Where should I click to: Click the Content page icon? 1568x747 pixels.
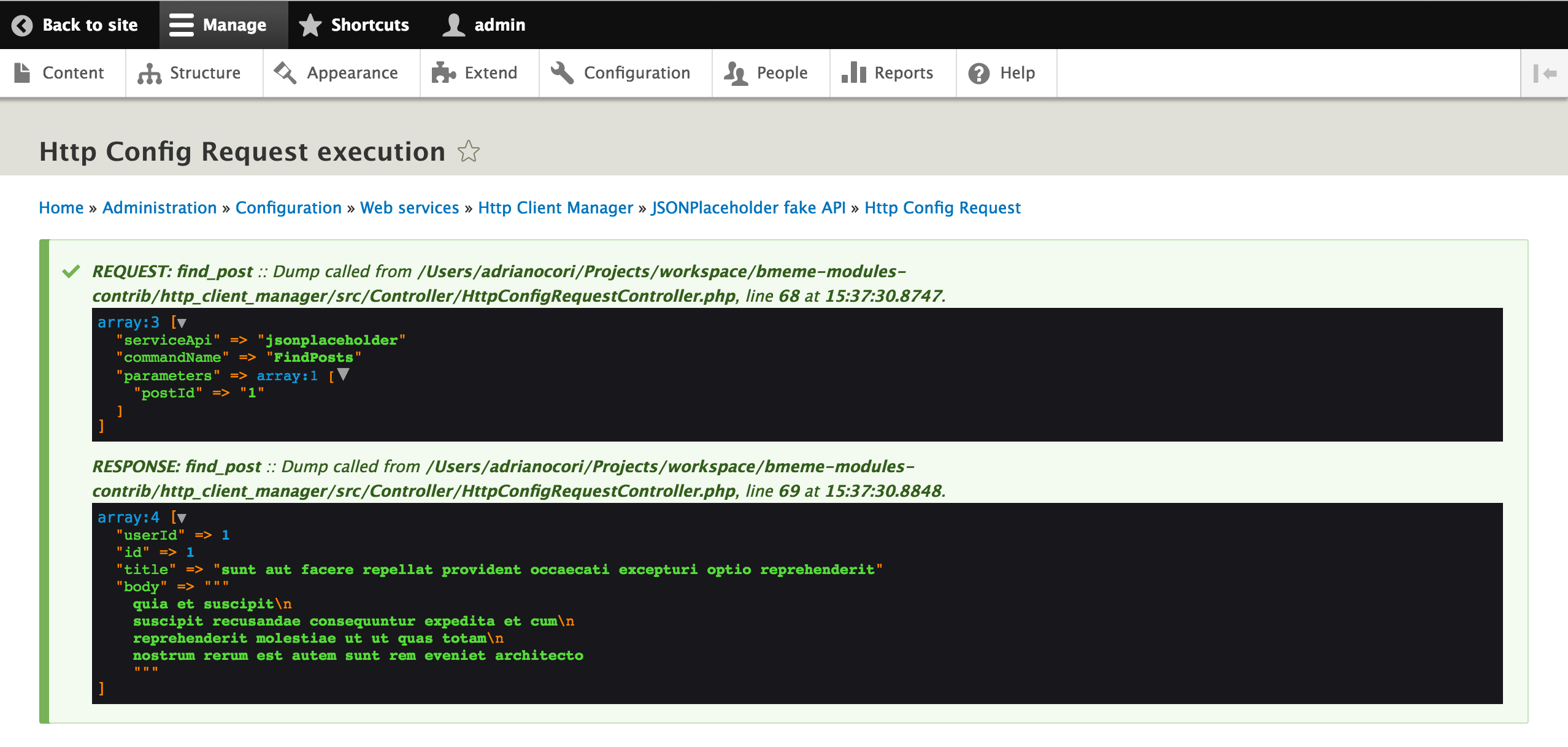point(22,72)
